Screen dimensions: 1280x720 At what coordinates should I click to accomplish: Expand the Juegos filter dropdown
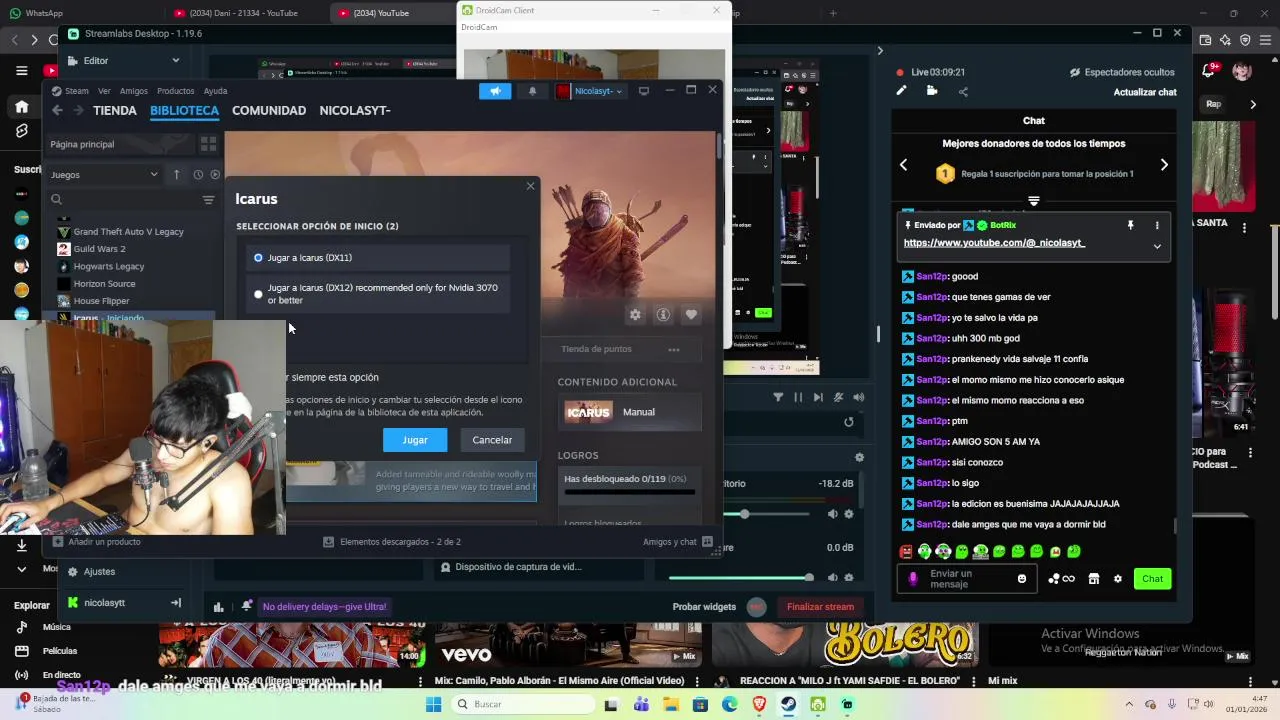tap(104, 174)
